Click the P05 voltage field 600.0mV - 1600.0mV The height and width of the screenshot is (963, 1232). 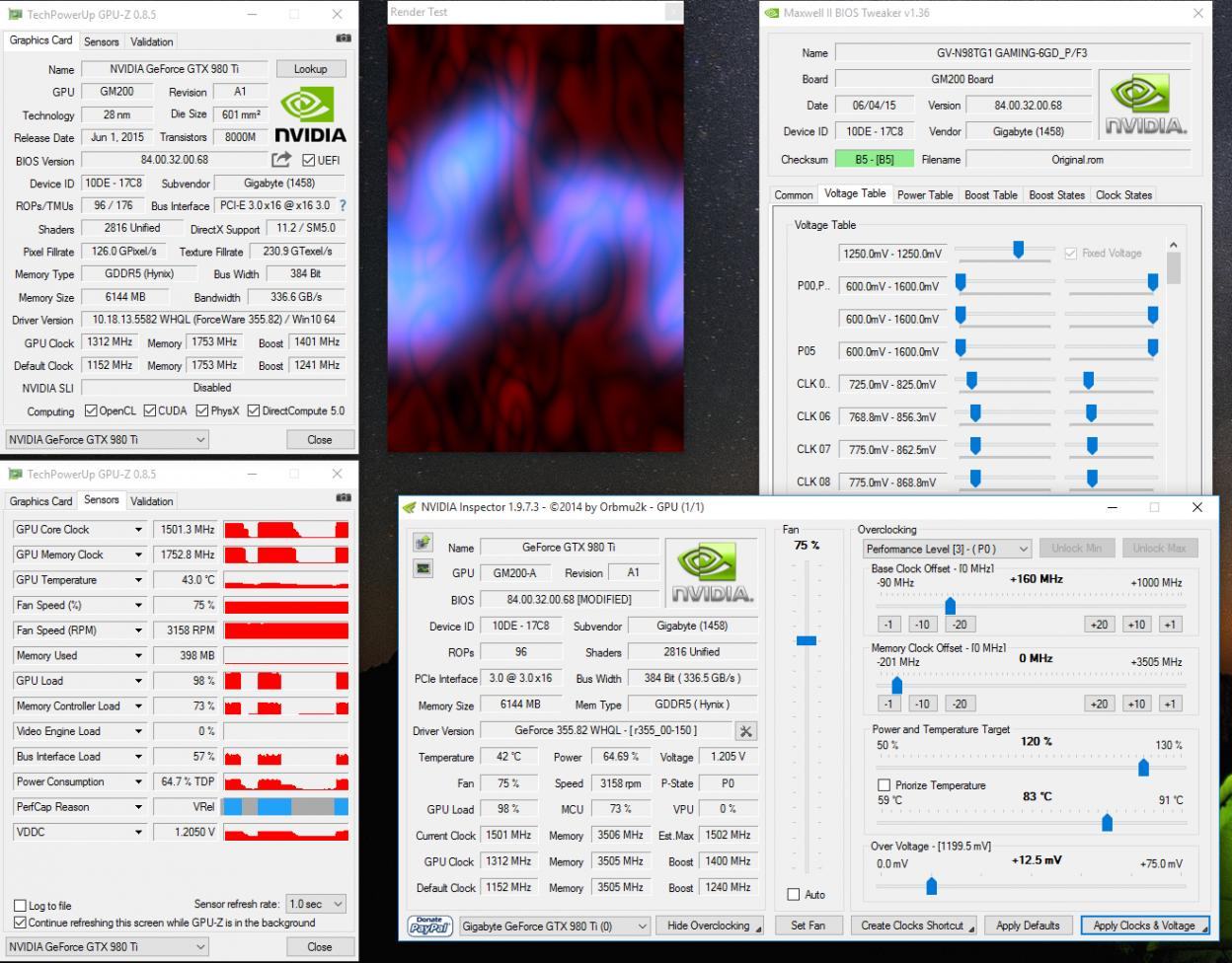pos(891,351)
